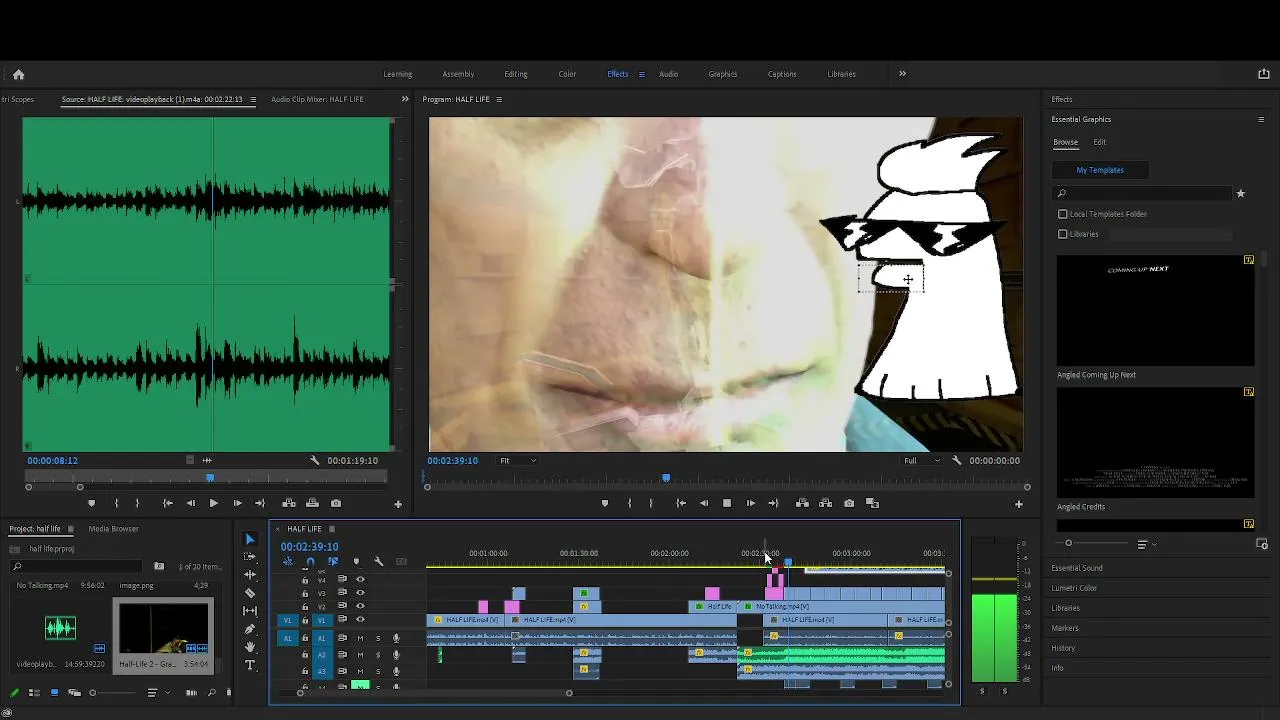Screen dimensions: 1280x720
Task: Select the Type tool
Action: pos(250,665)
